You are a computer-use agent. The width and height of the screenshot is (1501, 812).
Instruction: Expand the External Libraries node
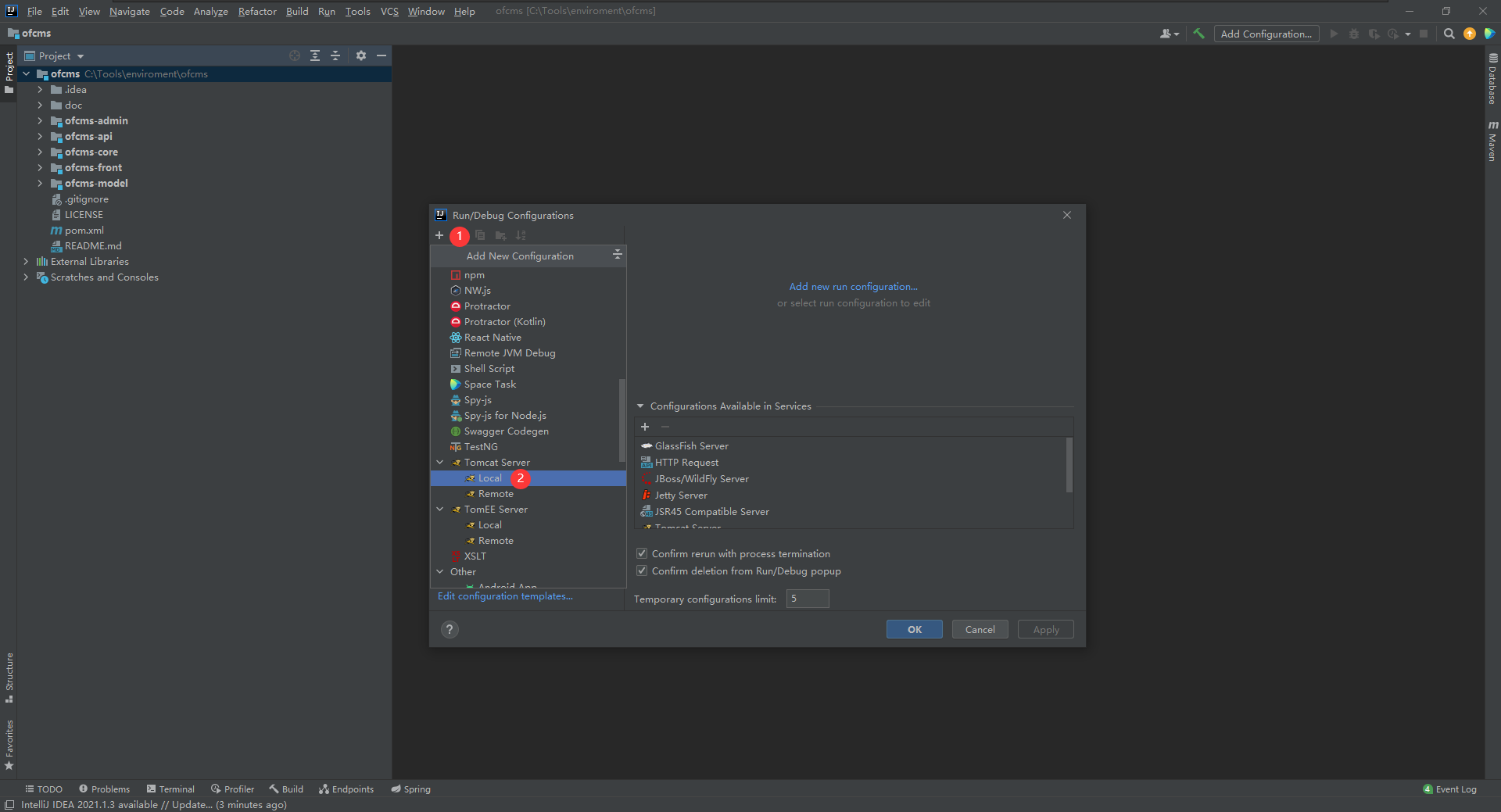pos(26,261)
